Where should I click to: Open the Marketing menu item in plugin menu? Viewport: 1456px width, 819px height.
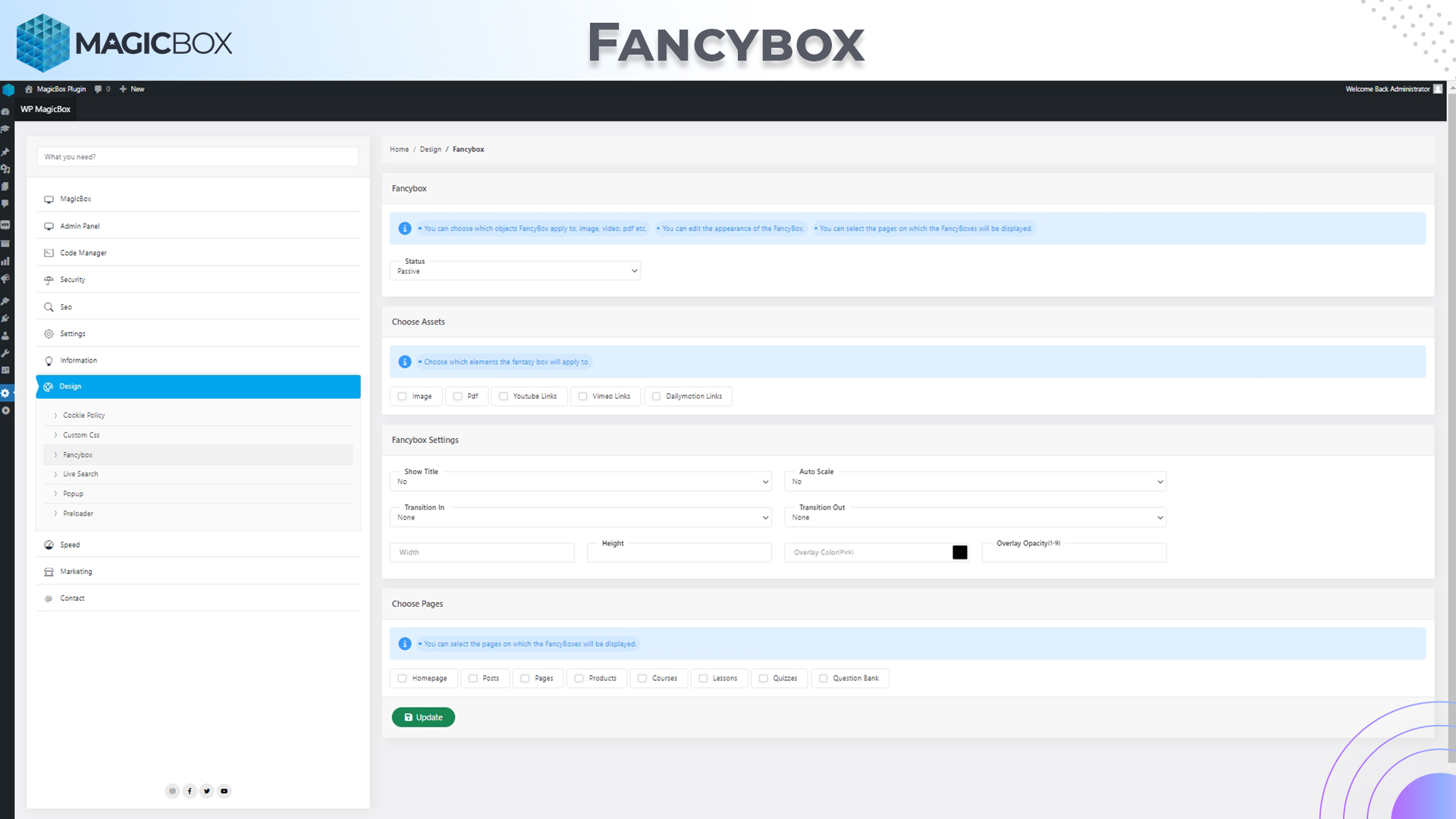198,572
